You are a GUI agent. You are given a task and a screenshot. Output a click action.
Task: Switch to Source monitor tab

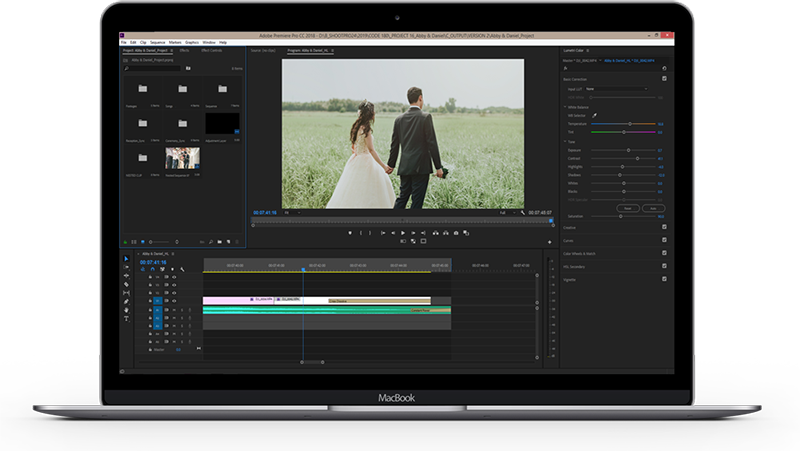click(263, 51)
